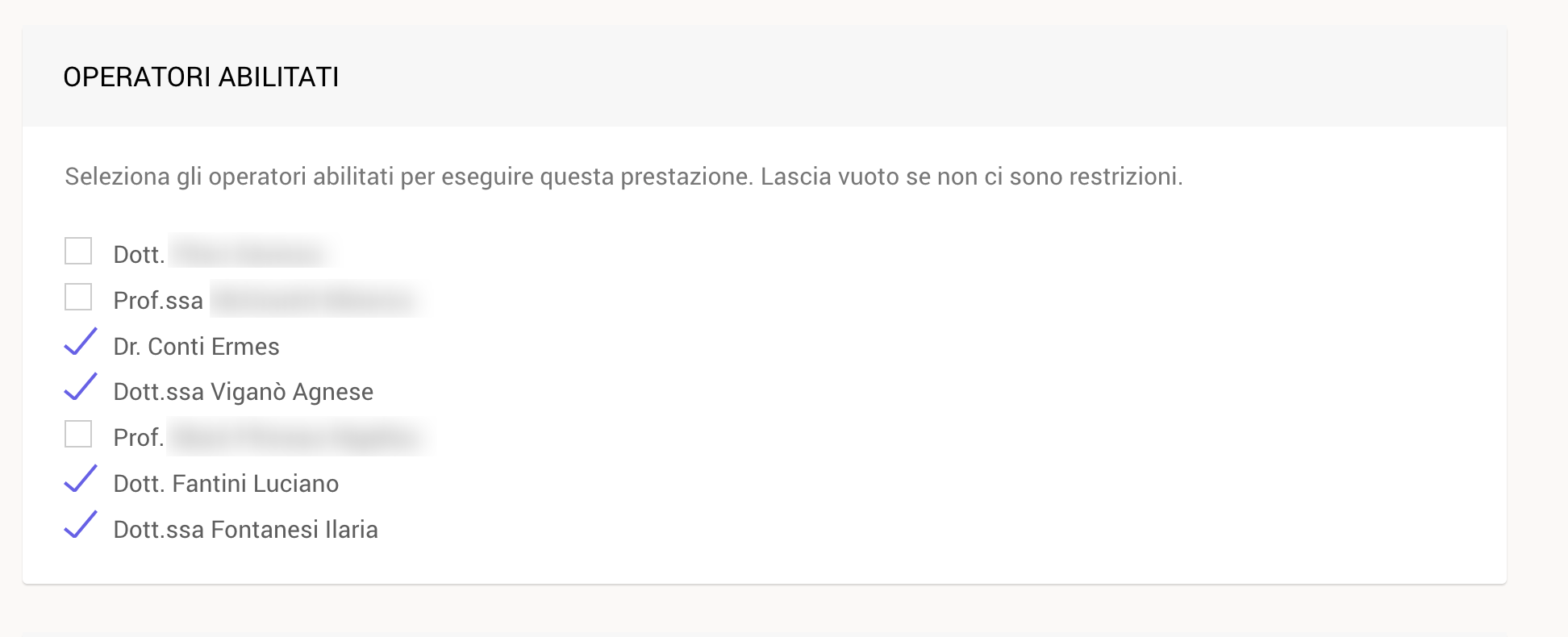This screenshot has height=637, width=1568.
Task: Click the blurred name after Prof.
Action: pos(297,437)
